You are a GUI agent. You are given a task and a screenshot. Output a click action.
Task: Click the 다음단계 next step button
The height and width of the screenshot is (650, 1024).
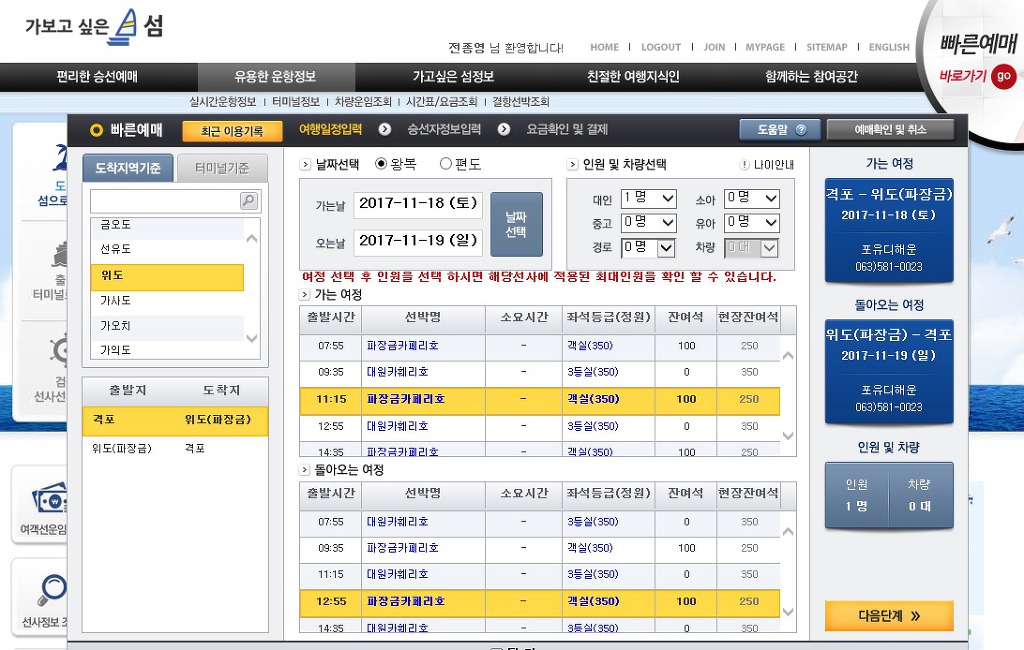coord(889,615)
